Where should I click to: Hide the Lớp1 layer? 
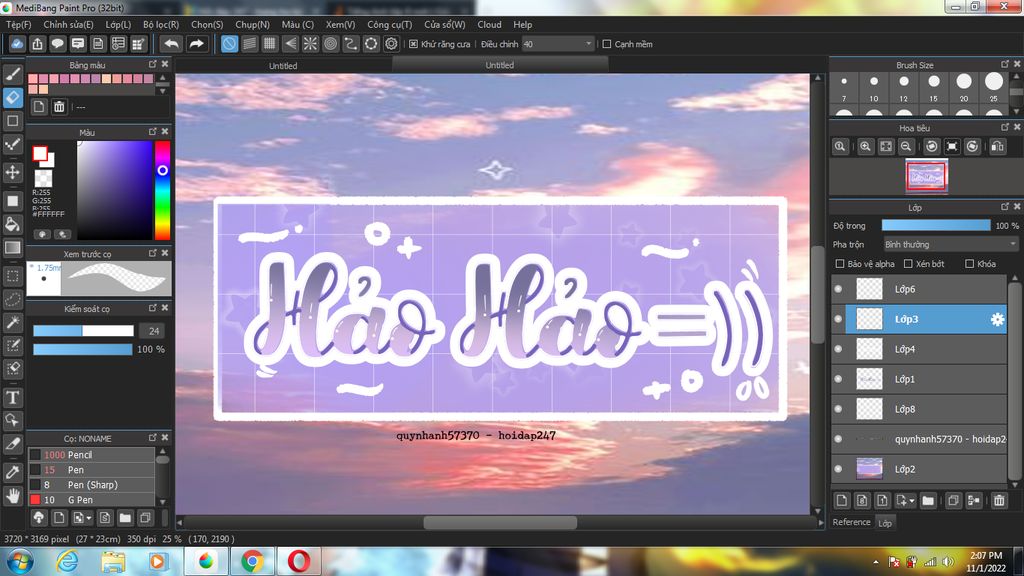click(839, 379)
